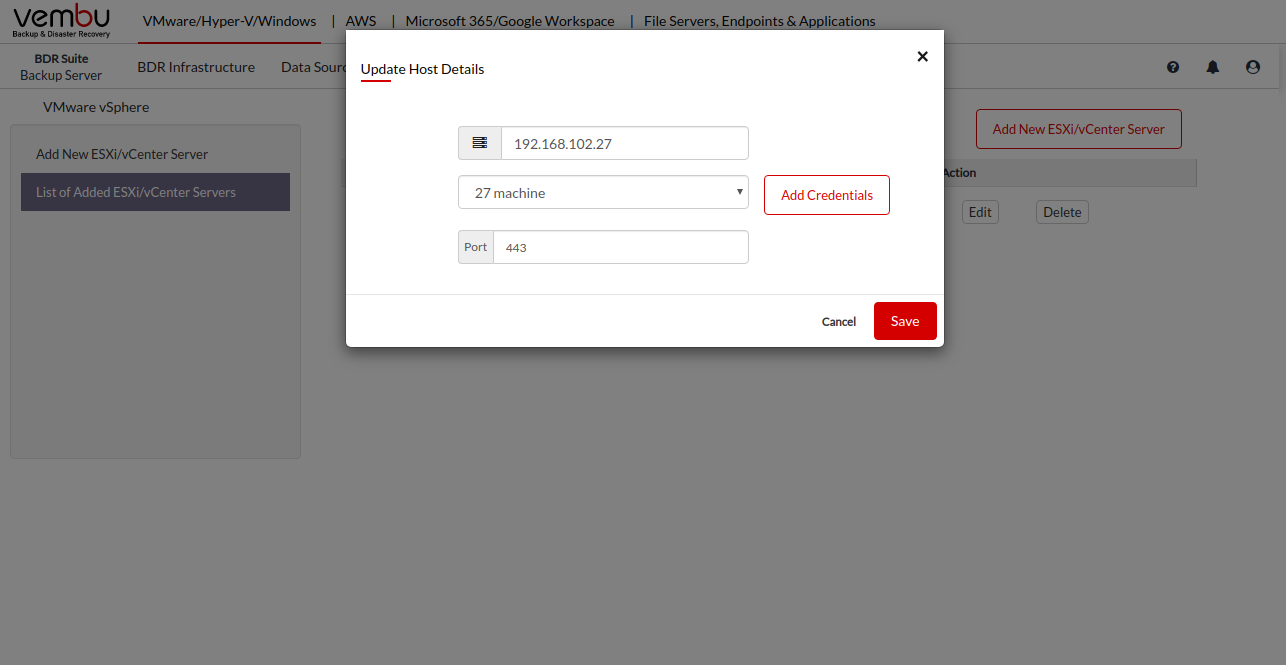Open File Servers, Endpoints & Applications tab
The width and height of the screenshot is (1286, 665).
[759, 21]
